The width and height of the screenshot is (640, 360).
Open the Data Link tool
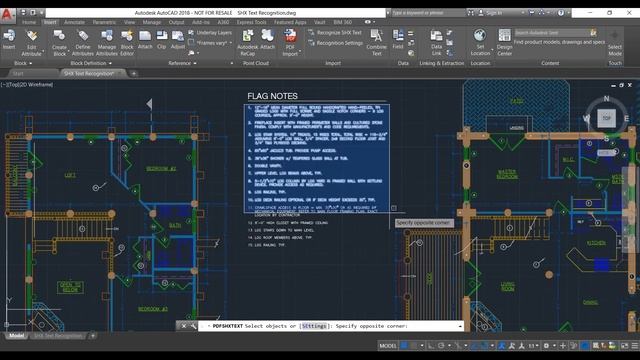click(x=436, y=42)
